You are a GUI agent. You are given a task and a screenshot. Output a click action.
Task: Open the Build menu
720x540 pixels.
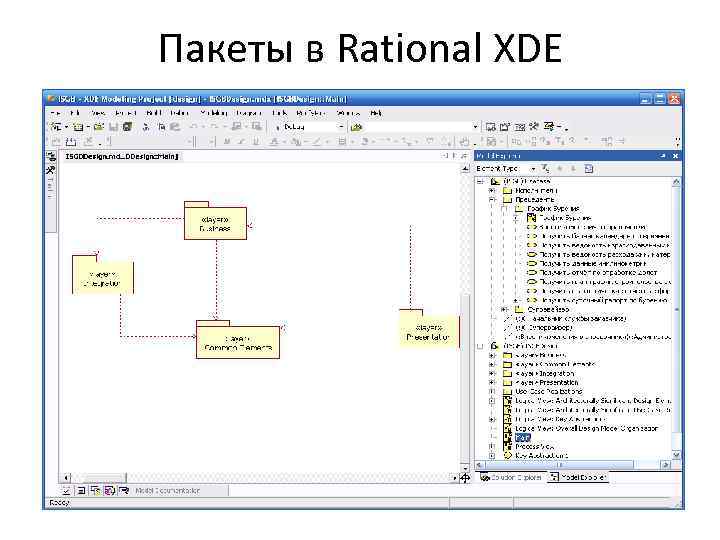tap(152, 113)
